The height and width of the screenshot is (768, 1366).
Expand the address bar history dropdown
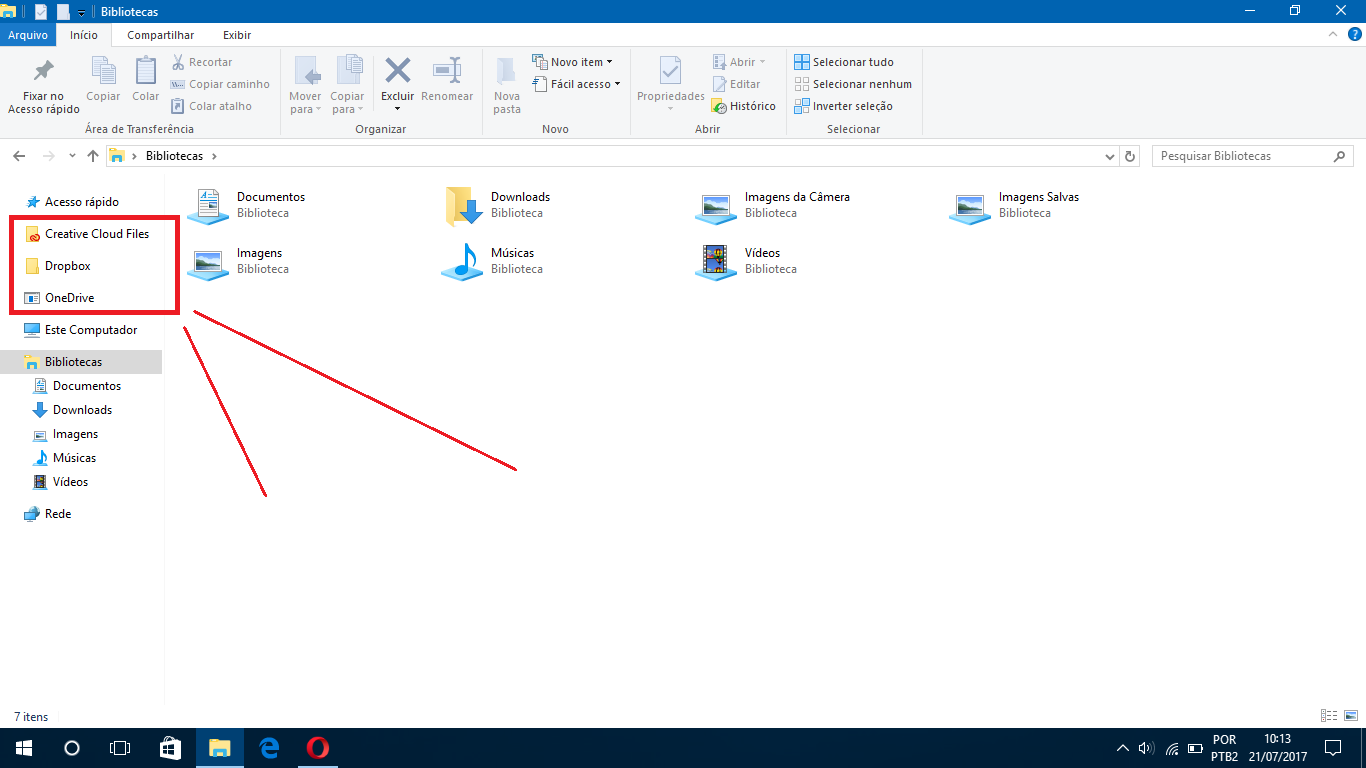click(x=1110, y=157)
